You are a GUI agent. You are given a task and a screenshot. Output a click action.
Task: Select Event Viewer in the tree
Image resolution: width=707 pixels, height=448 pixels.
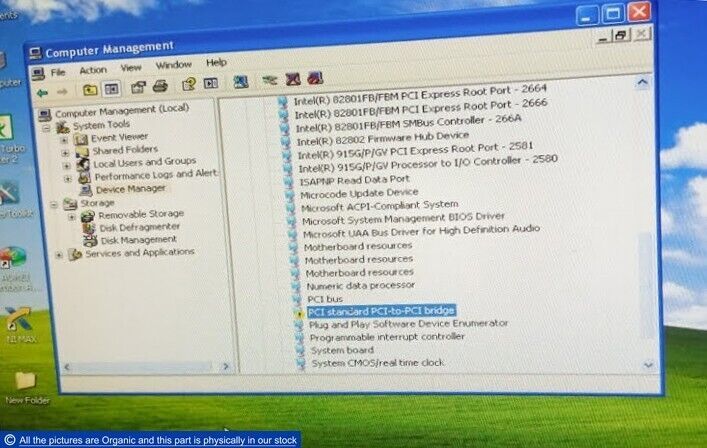click(x=119, y=137)
